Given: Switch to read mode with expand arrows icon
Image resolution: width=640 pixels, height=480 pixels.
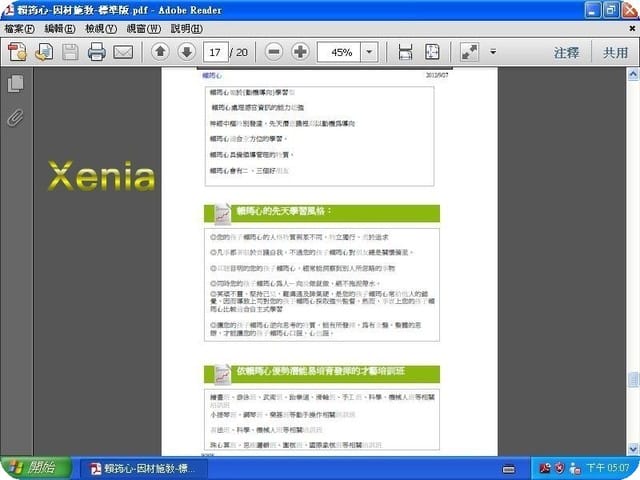Looking at the screenshot, I should [469, 52].
